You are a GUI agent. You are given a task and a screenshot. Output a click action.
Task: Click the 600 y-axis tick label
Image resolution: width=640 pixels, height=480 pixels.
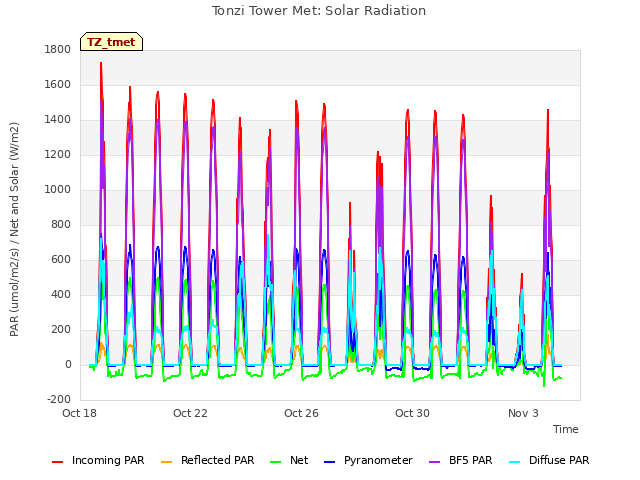pos(61,260)
